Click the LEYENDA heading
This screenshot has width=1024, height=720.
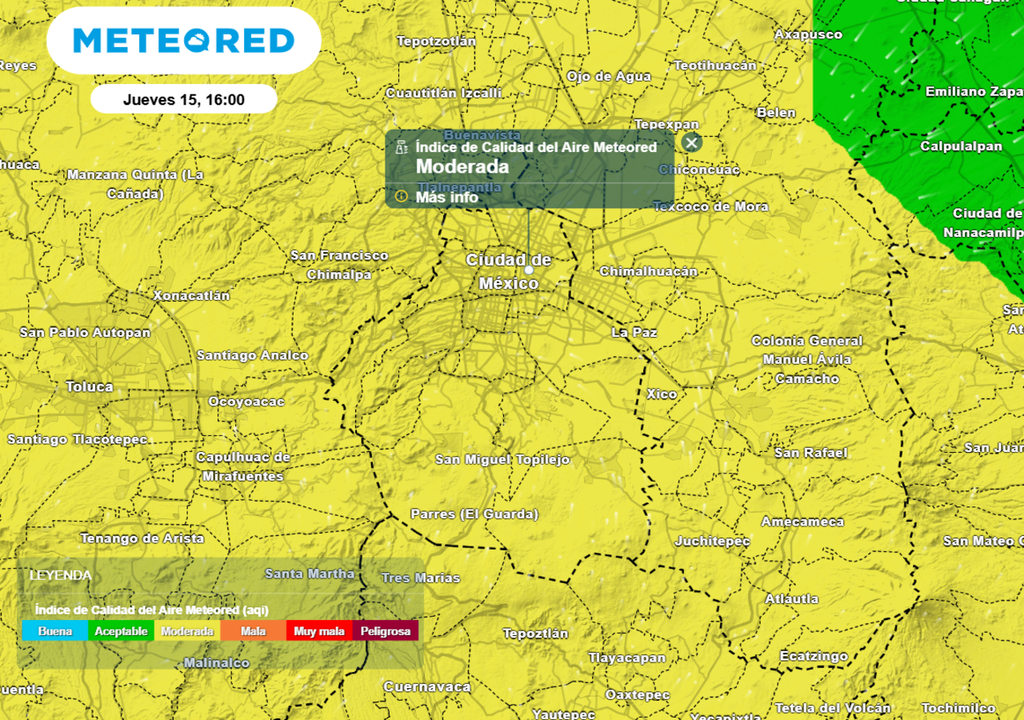(60, 576)
